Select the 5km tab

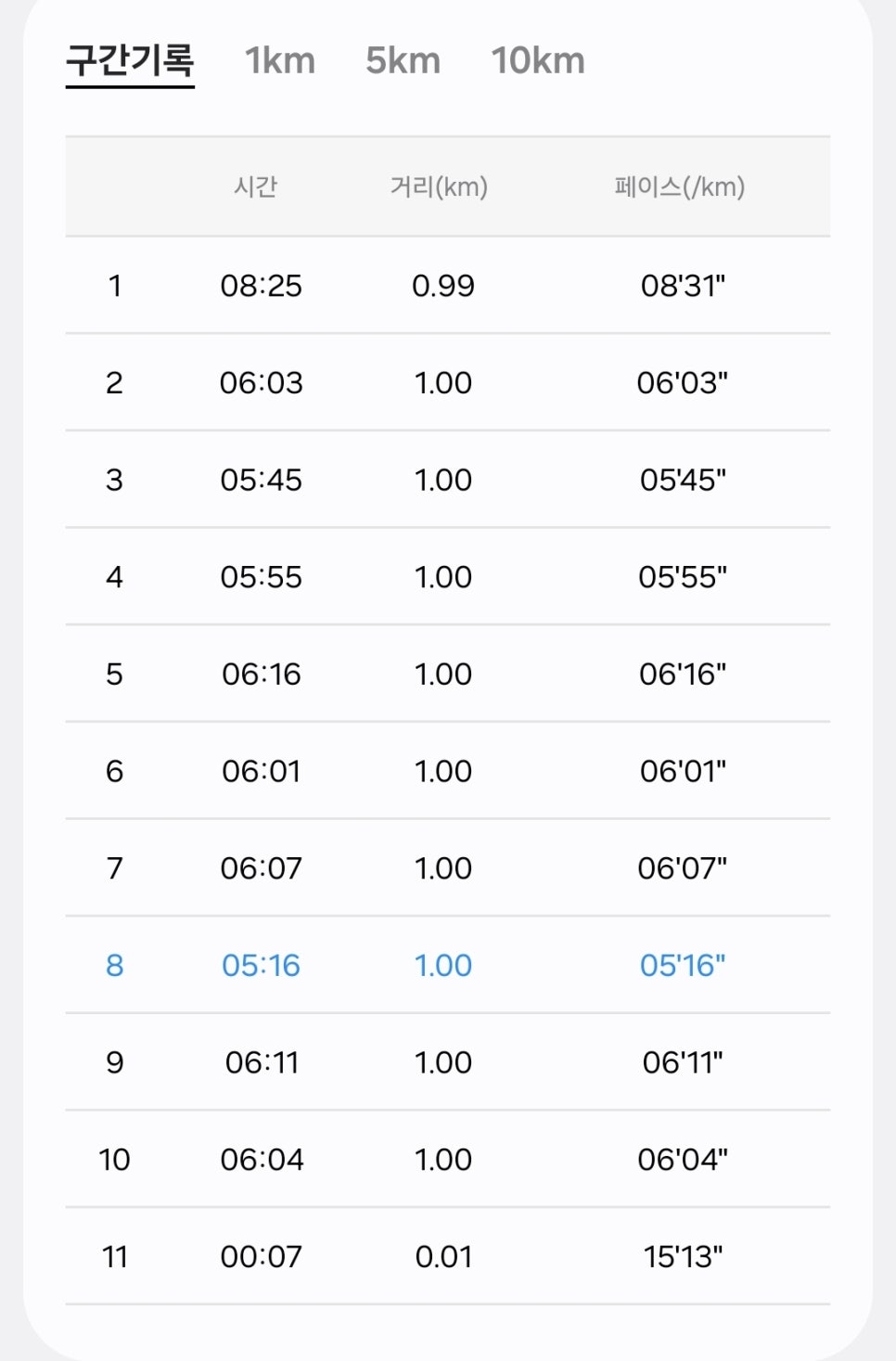[403, 61]
